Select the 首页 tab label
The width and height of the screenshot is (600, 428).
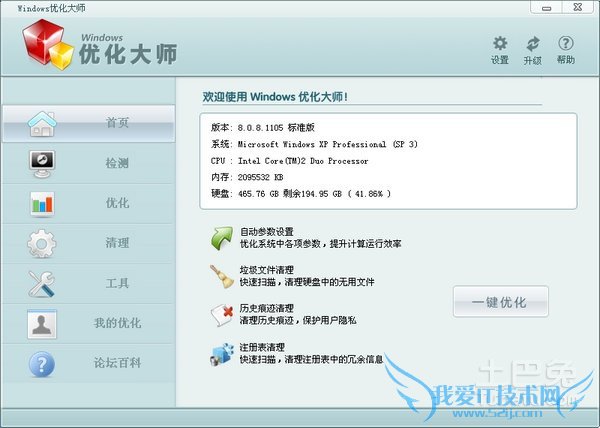click(x=117, y=122)
